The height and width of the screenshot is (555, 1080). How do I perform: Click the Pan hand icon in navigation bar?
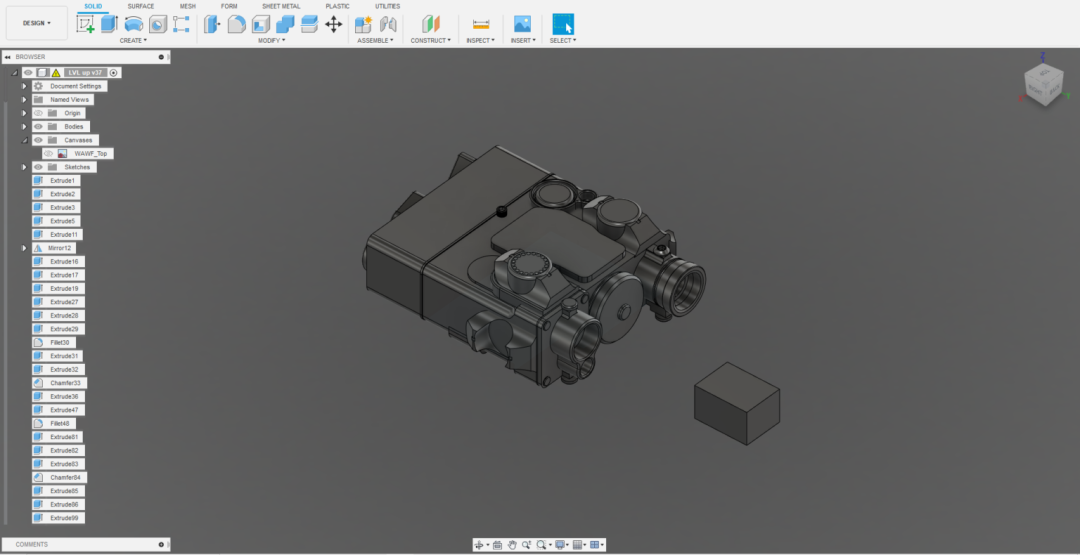(x=512, y=545)
